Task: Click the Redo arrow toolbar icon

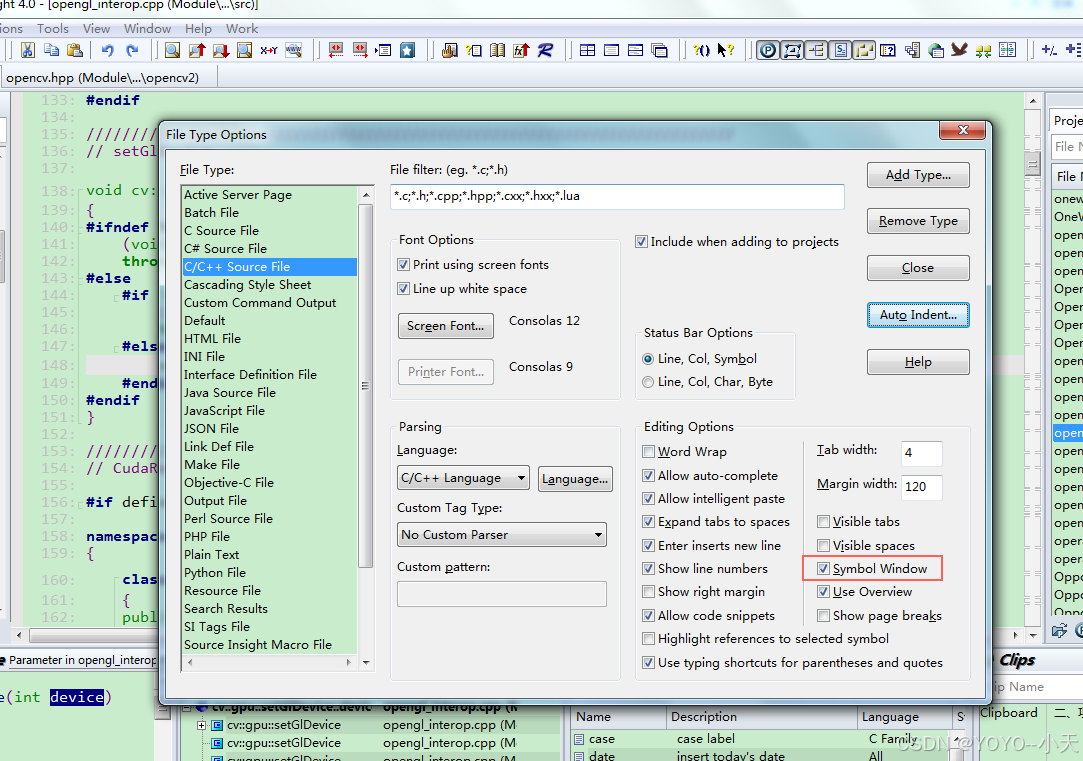Action: coord(132,50)
